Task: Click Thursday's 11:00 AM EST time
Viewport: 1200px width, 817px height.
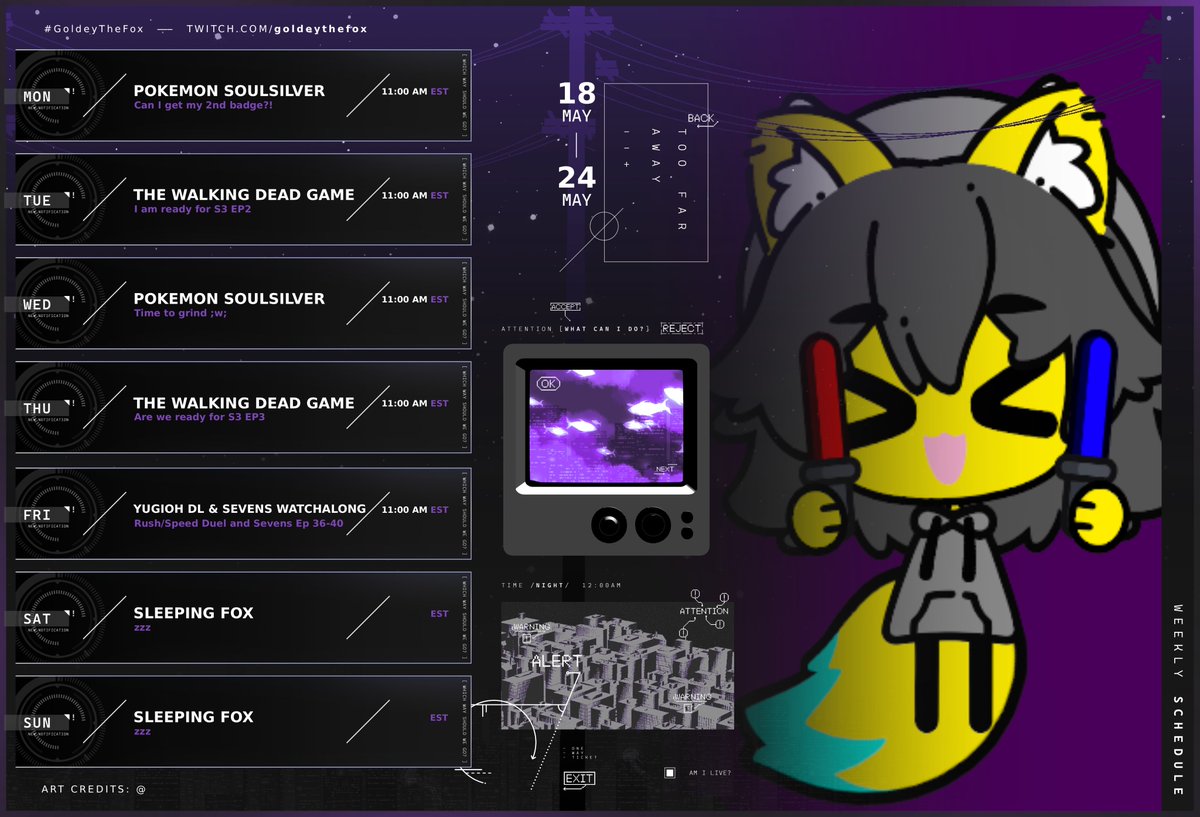Action: click(415, 403)
